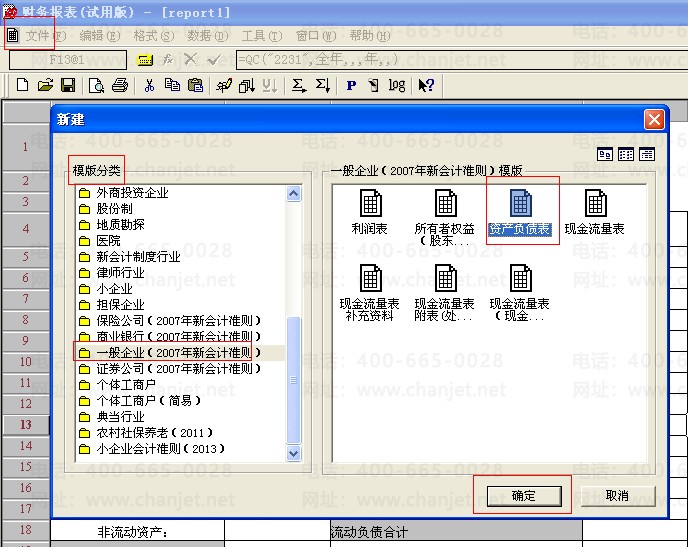The image size is (688, 547).
Task: Switch to list details view
Action: [647, 154]
